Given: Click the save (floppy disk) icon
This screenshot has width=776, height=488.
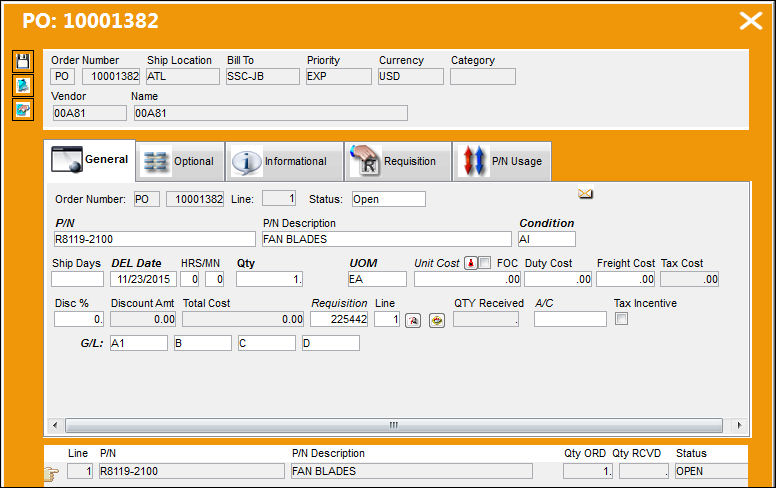Looking at the screenshot, I should pyautogui.click(x=23, y=61).
